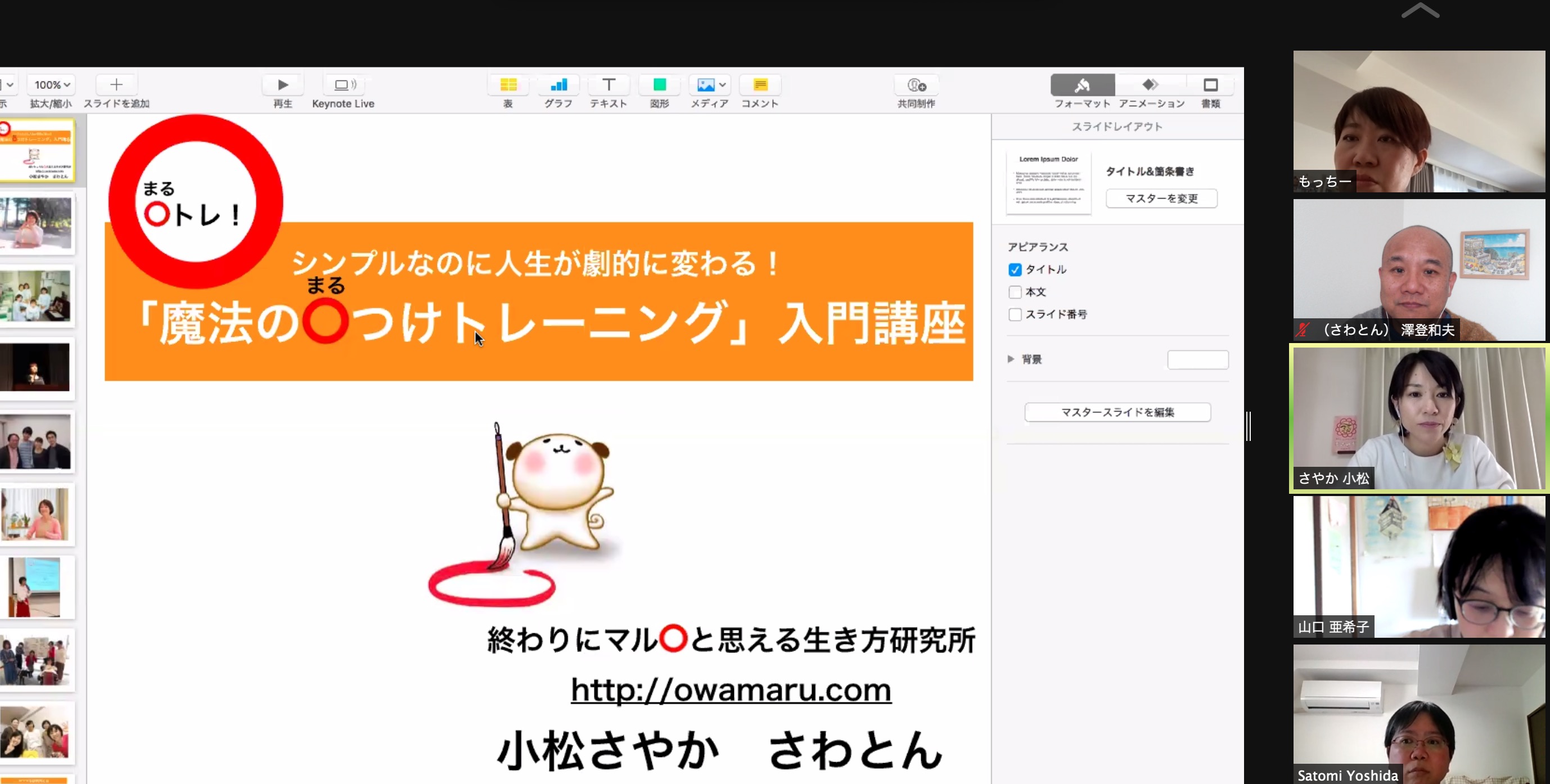The height and width of the screenshot is (784, 1550).
Task: Insert a table with 表 icon
Action: [x=508, y=85]
